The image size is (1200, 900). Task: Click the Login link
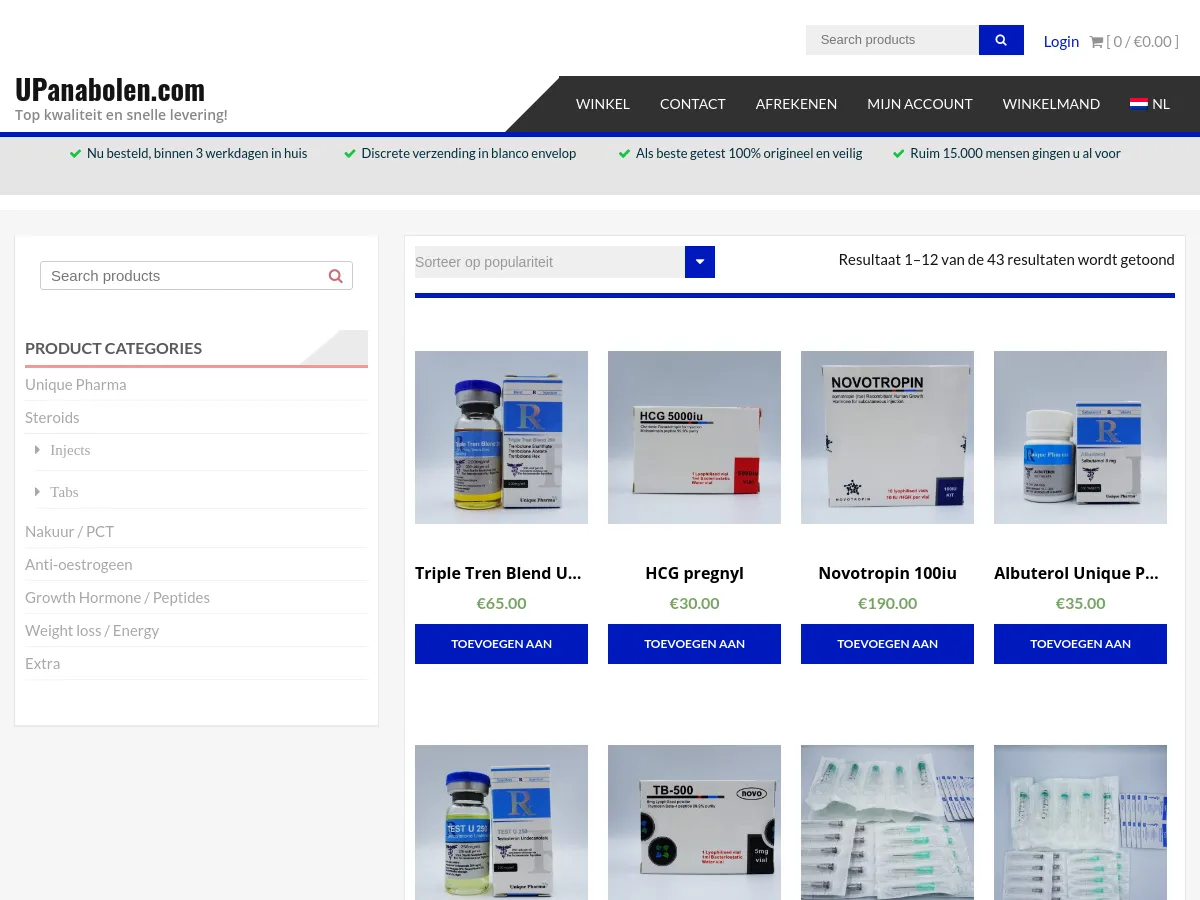coord(1061,41)
